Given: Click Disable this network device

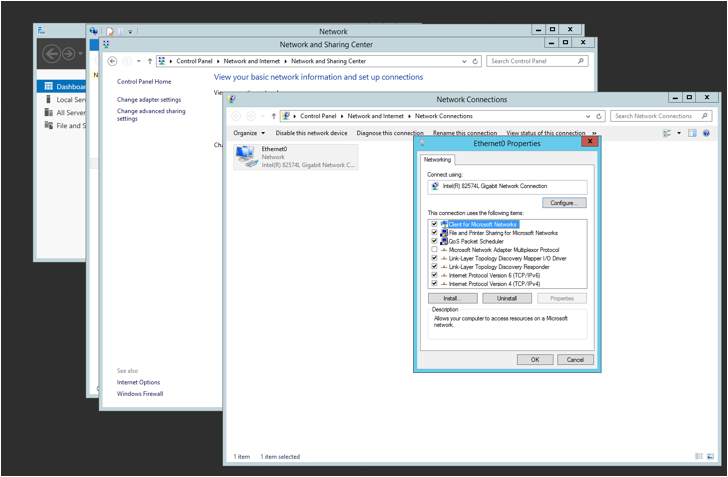Looking at the screenshot, I should click(x=311, y=133).
